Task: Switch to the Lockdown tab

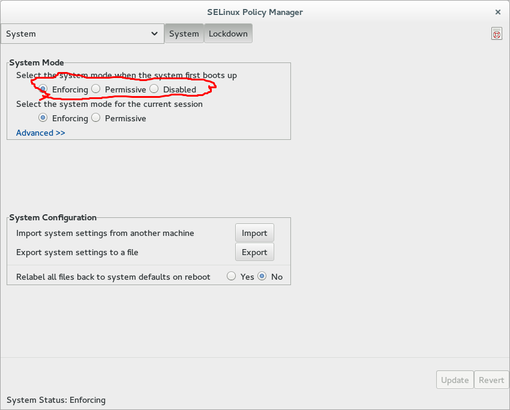Action: [228, 34]
